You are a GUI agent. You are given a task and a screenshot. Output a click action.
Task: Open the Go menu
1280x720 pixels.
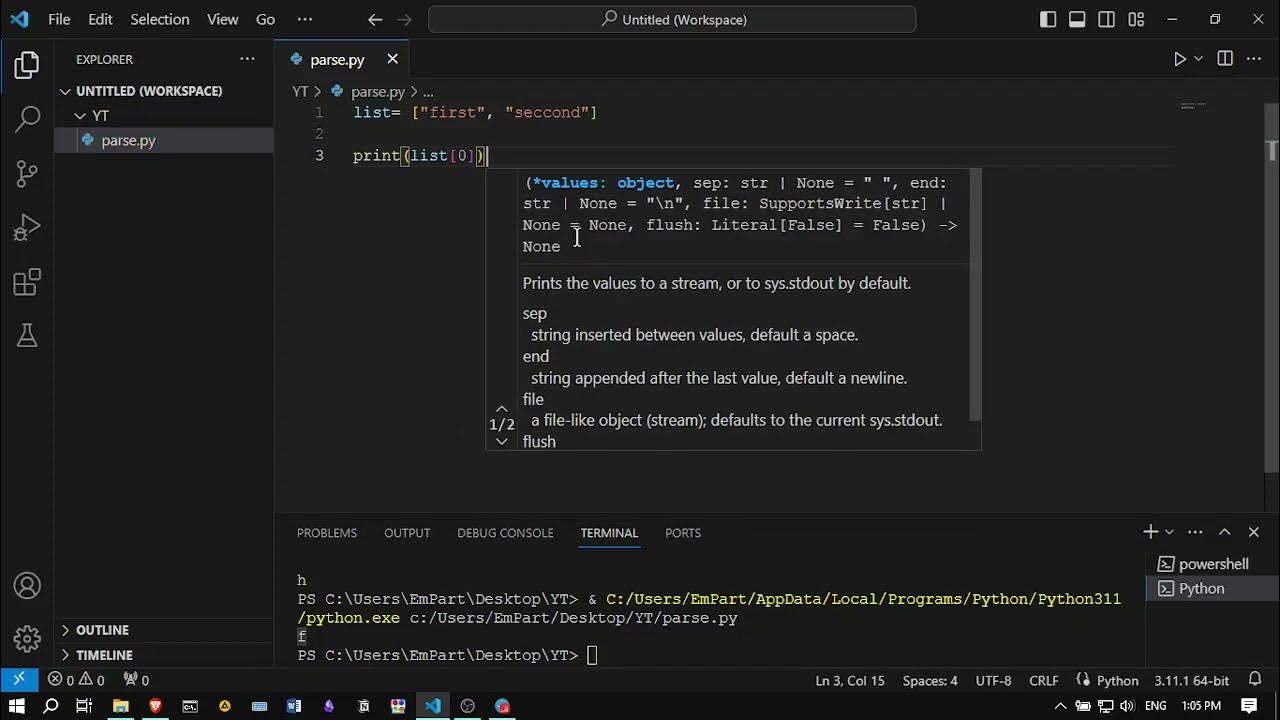265,19
